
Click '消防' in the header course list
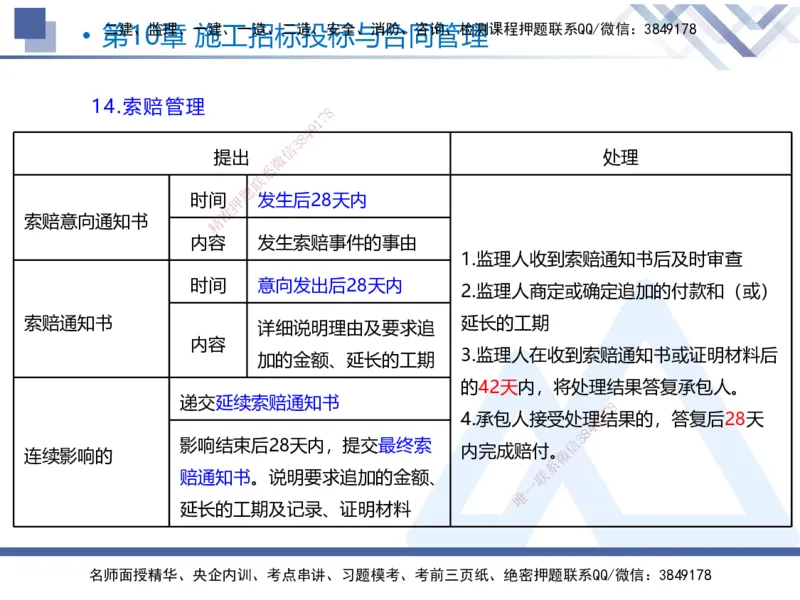tap(383, 25)
